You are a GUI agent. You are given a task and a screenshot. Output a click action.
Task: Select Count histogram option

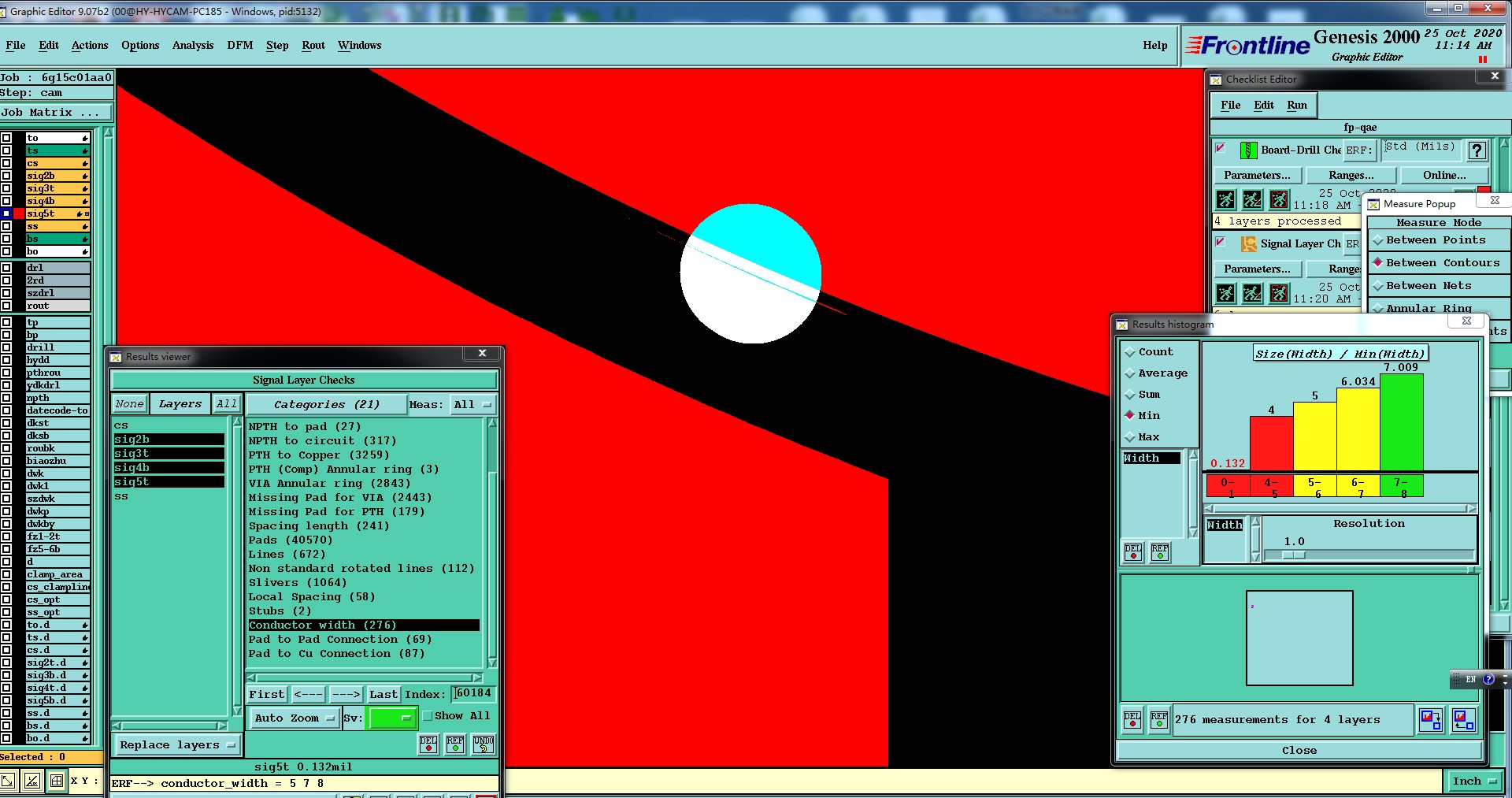click(x=1130, y=352)
